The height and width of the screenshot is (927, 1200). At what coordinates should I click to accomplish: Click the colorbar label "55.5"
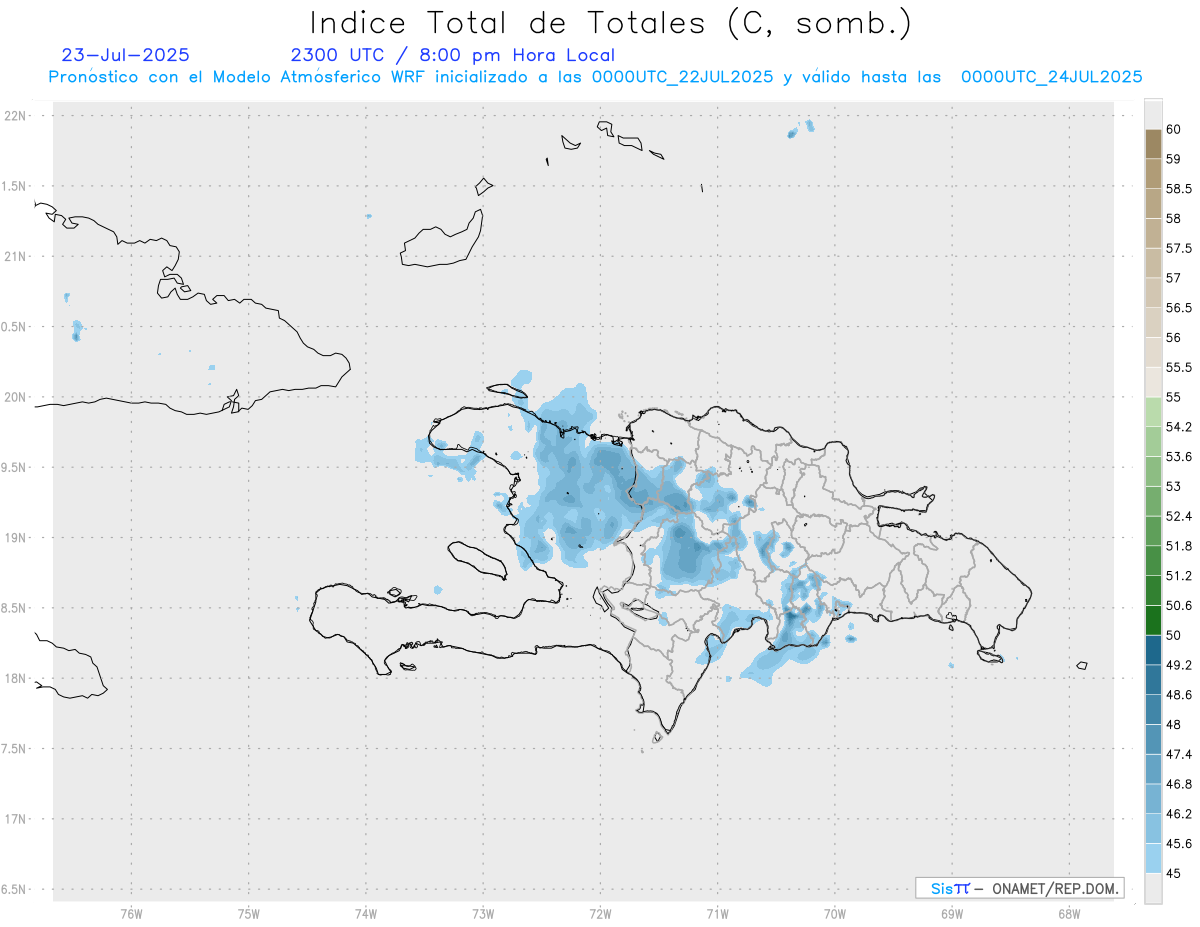(1178, 368)
